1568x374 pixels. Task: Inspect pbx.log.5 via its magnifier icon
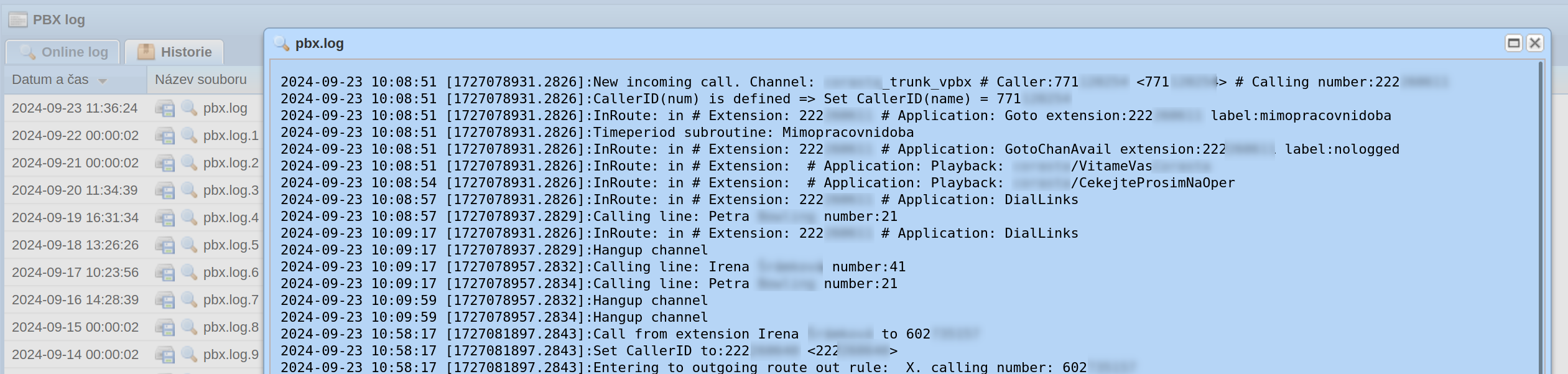[189, 245]
